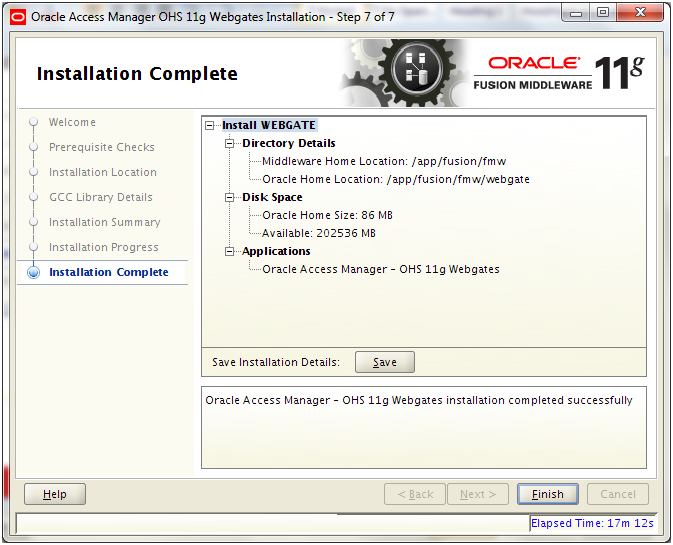Click the disabled Cancel button
Image resolution: width=673 pixels, height=545 pixels.
coord(618,494)
